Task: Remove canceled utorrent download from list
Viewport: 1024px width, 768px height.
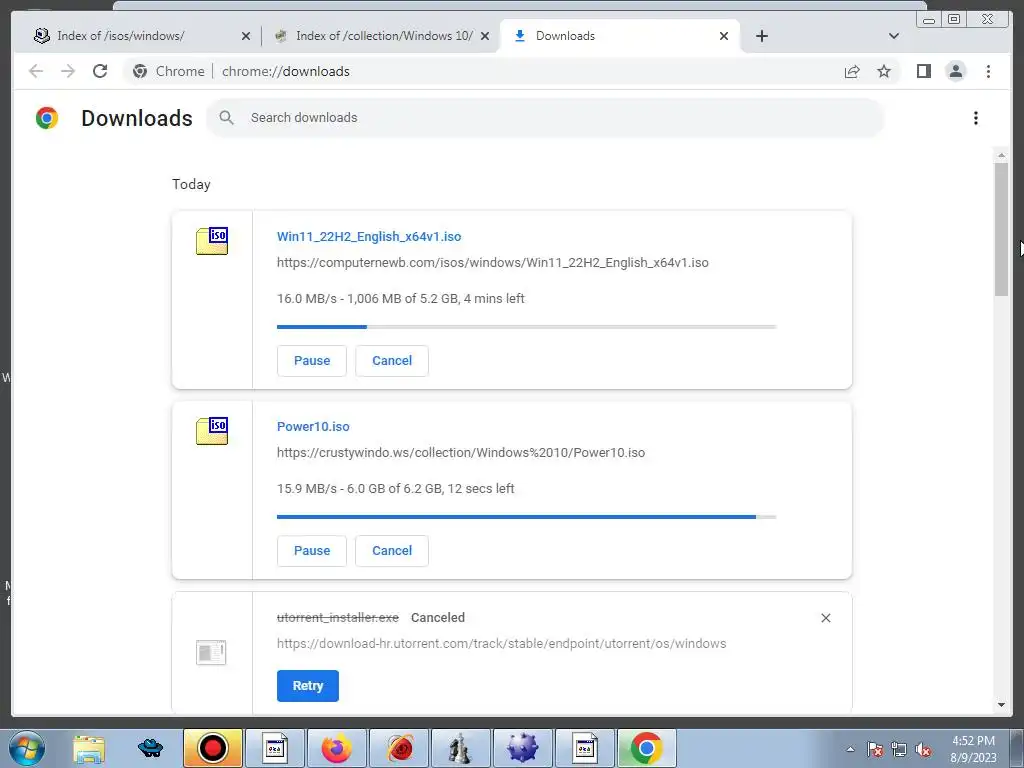Action: [x=825, y=618]
